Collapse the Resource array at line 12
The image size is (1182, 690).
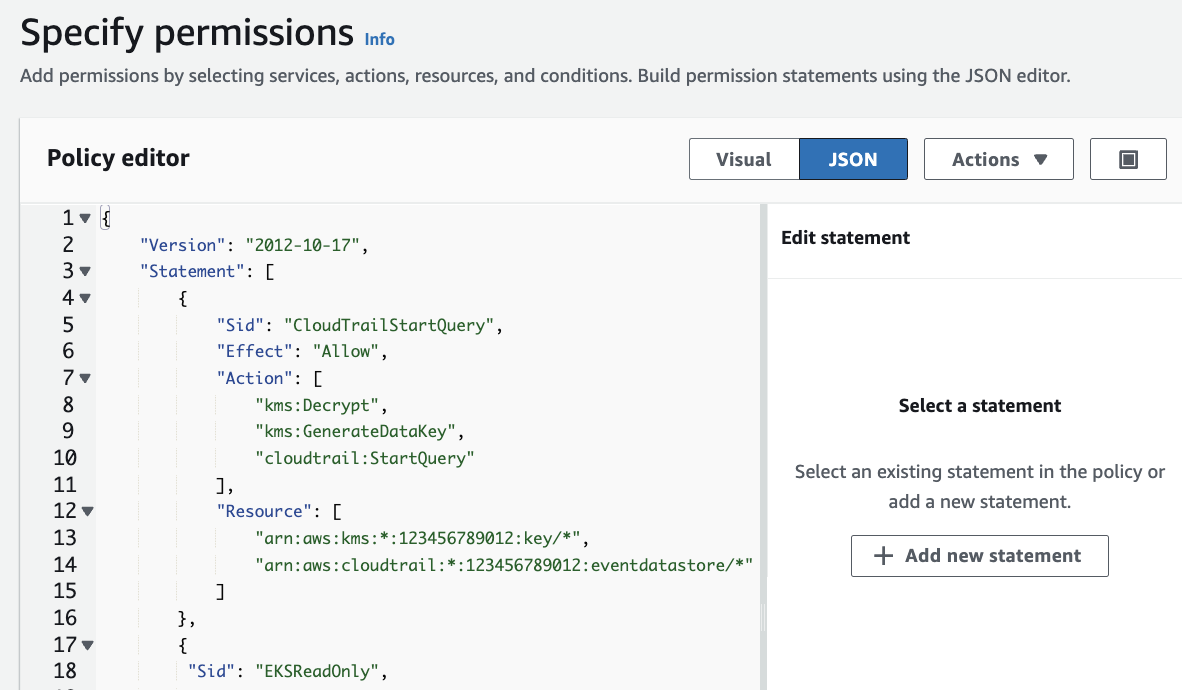coord(88,511)
